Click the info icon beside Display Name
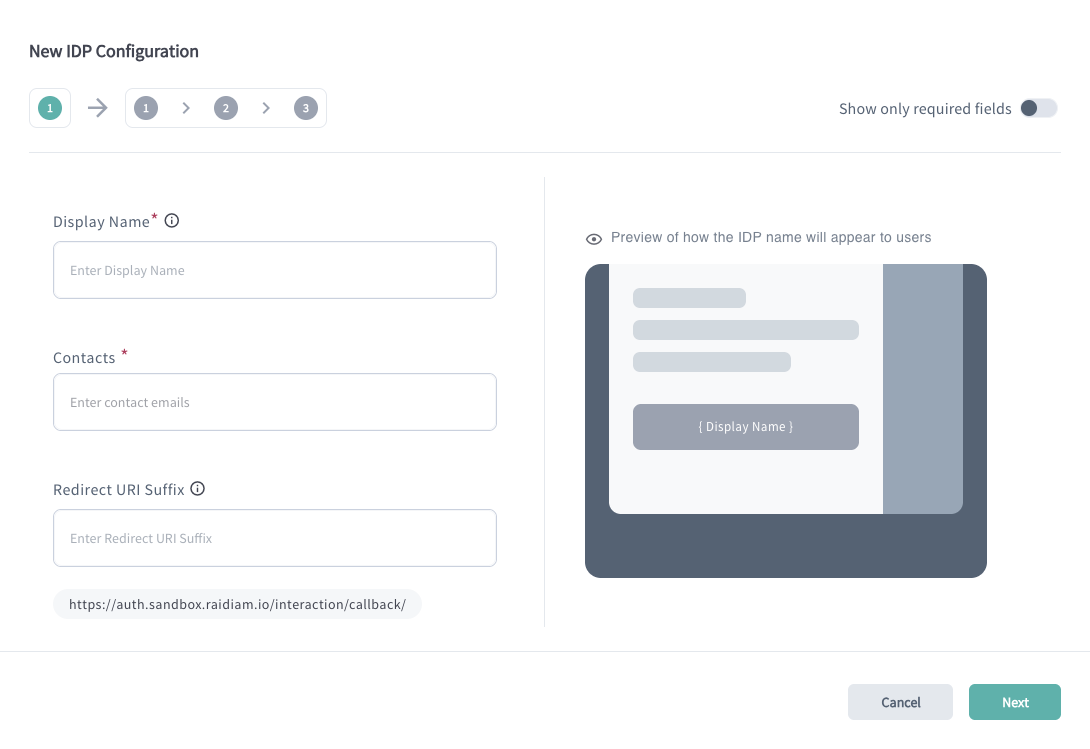Image resolution: width=1090 pixels, height=749 pixels. pos(171,220)
